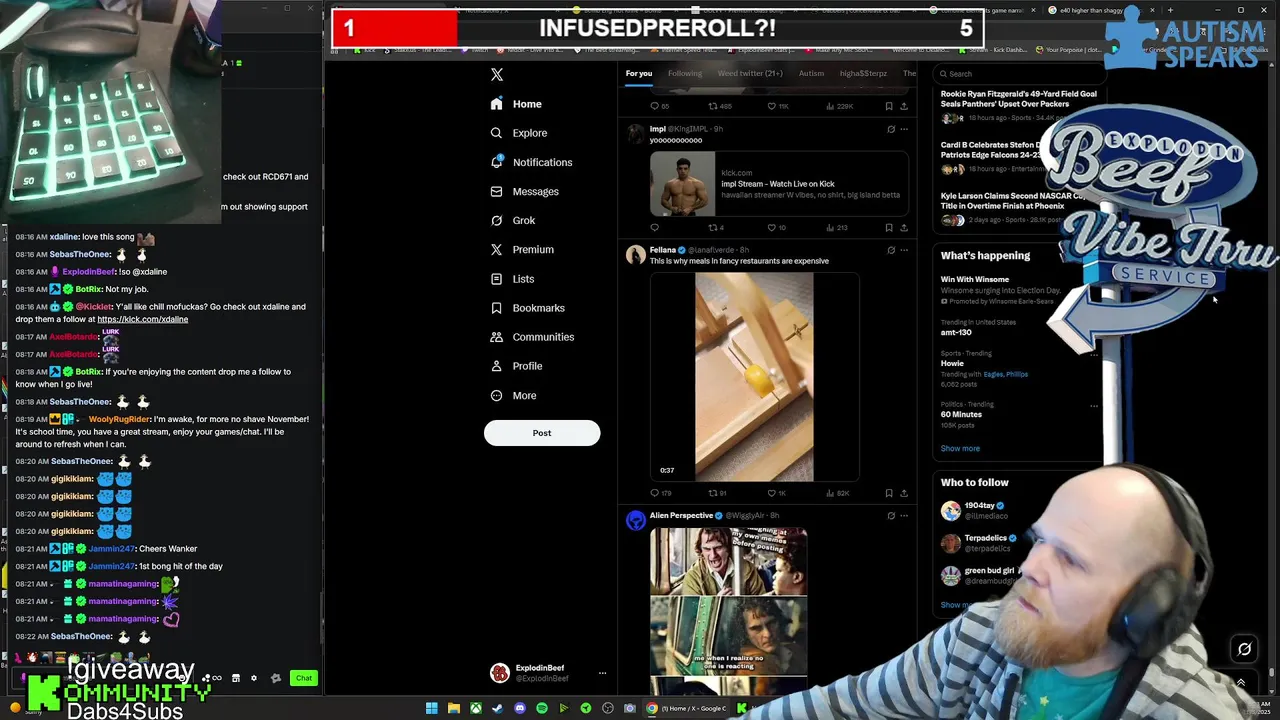
Task: Open more options on impl post
Action: point(904,129)
